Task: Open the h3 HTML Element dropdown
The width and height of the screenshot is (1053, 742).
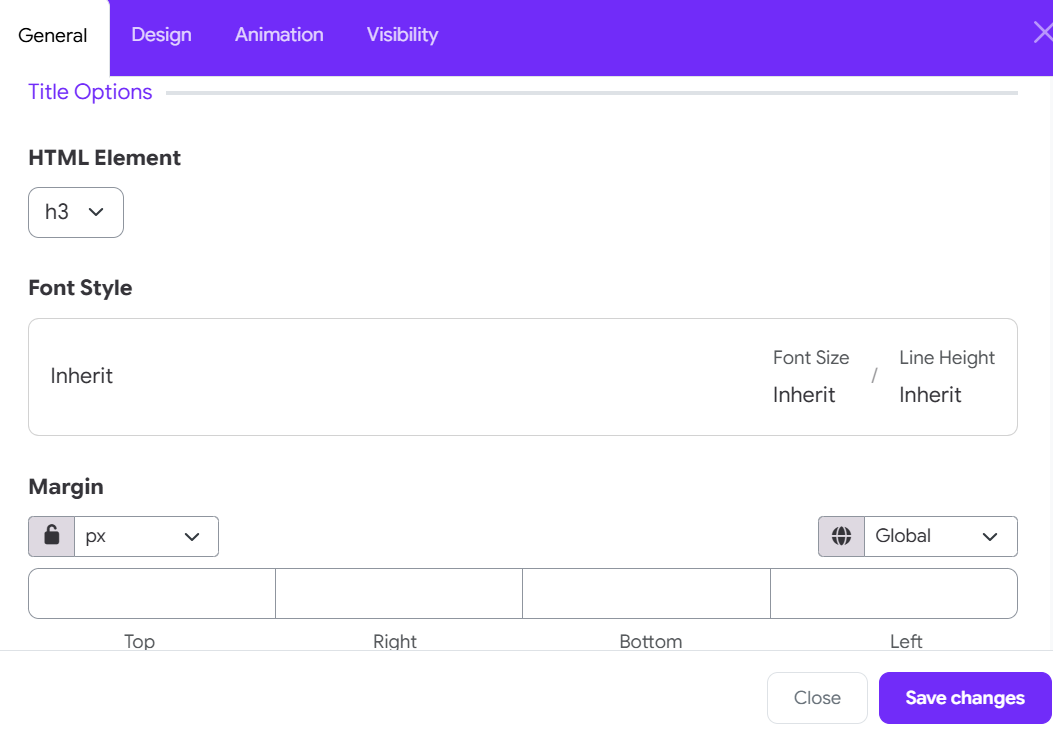Action: (76, 212)
